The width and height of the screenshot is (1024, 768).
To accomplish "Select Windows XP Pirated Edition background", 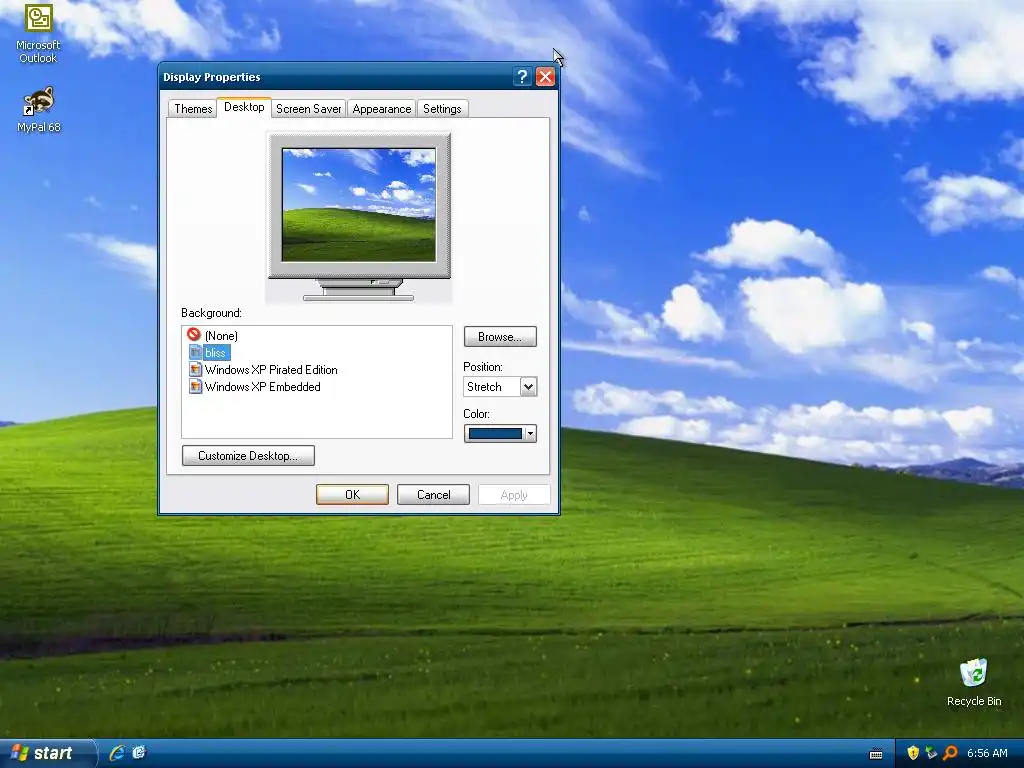I will click(271, 370).
